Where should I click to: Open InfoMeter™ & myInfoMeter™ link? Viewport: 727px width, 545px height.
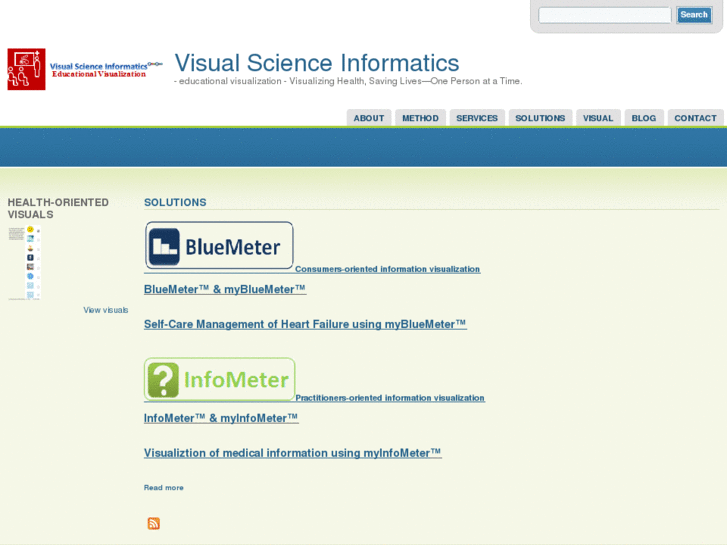221,418
